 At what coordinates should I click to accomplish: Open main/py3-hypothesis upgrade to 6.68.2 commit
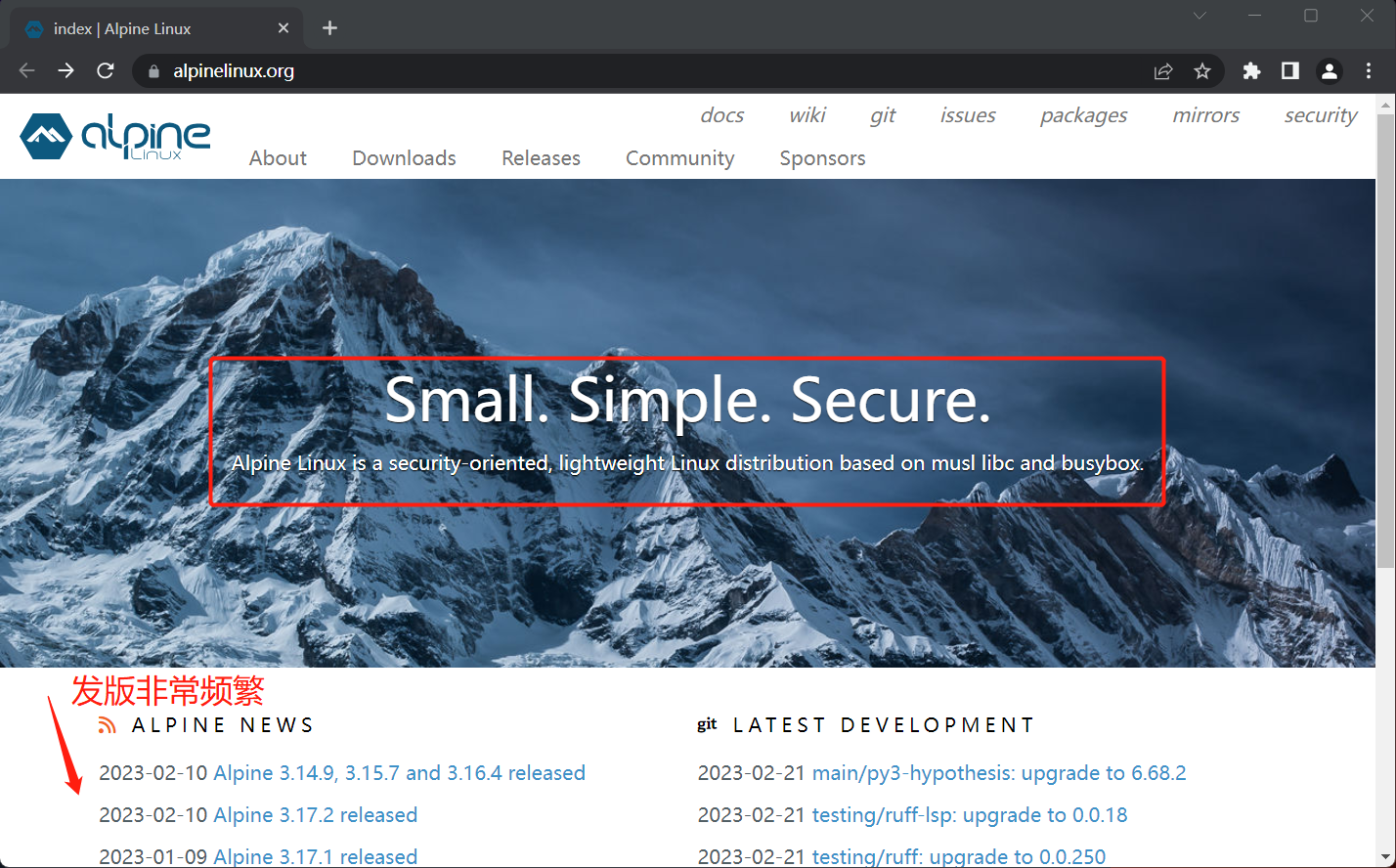point(999,773)
